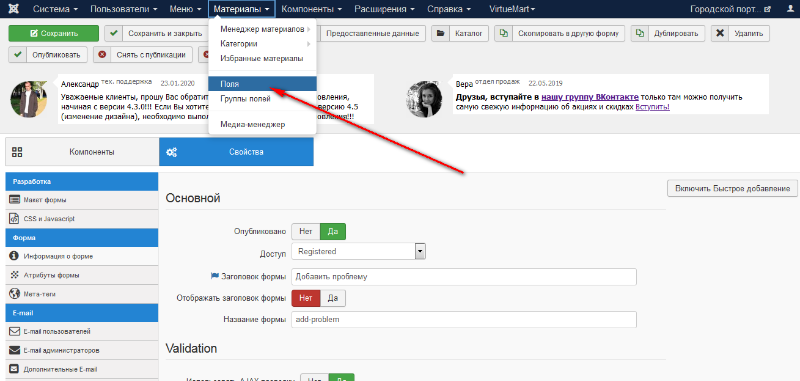800x381 pixels.
Task: Click the Форма sidebar header
Action: (82, 238)
